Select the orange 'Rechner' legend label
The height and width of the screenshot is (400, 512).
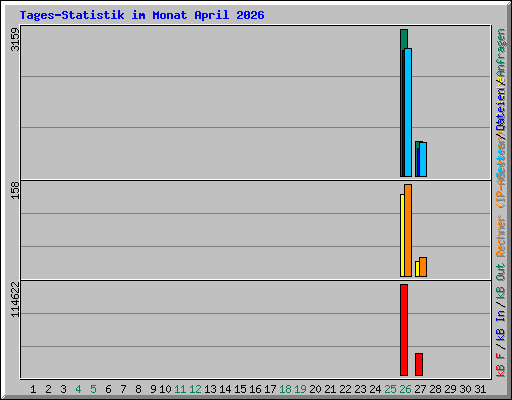click(x=501, y=236)
